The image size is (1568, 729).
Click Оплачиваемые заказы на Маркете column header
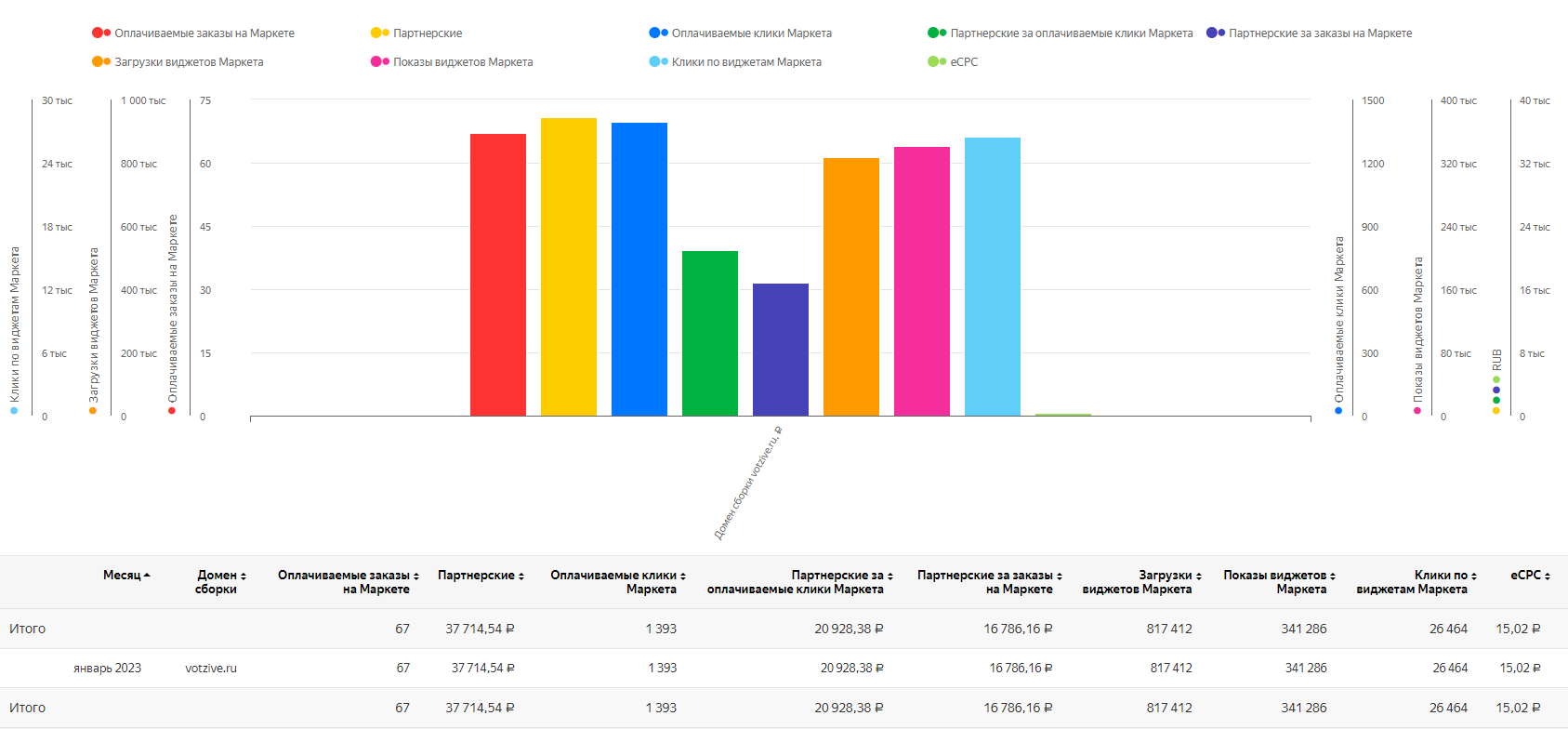coord(343,582)
